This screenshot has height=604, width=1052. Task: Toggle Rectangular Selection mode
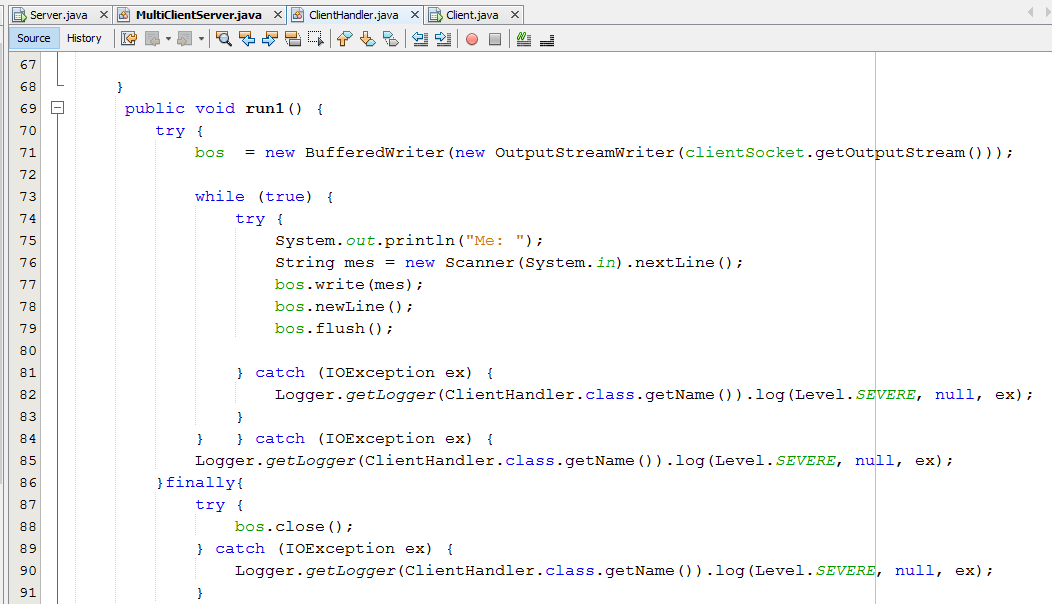[x=316, y=39]
